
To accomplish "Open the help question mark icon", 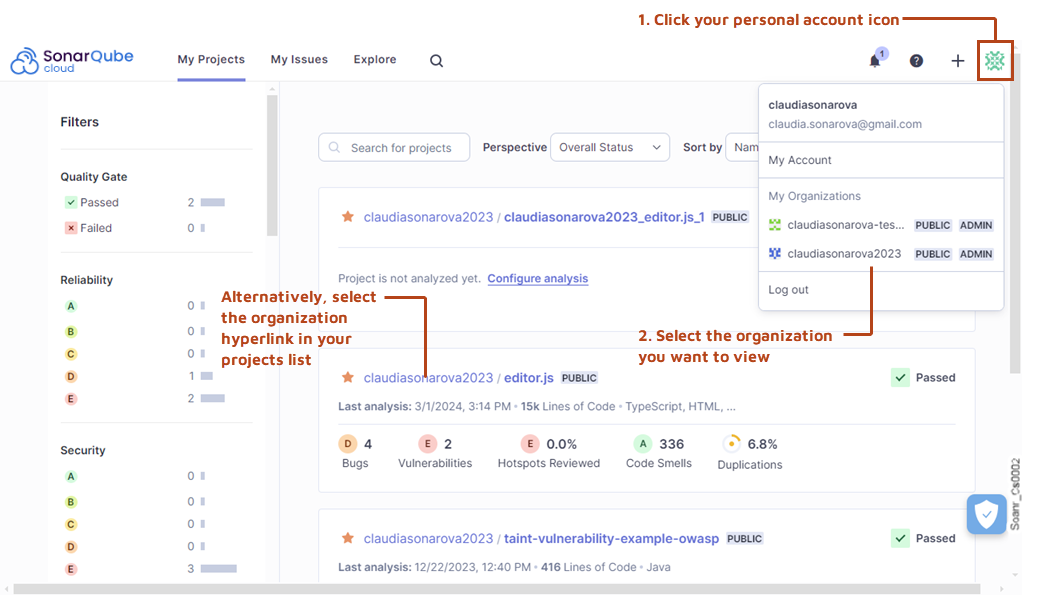I will 916,60.
